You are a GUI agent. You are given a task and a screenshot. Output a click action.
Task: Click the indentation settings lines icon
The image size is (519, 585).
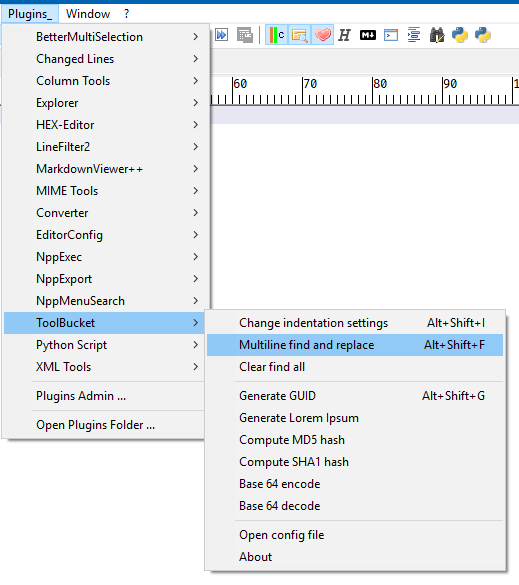pyautogui.click(x=414, y=35)
